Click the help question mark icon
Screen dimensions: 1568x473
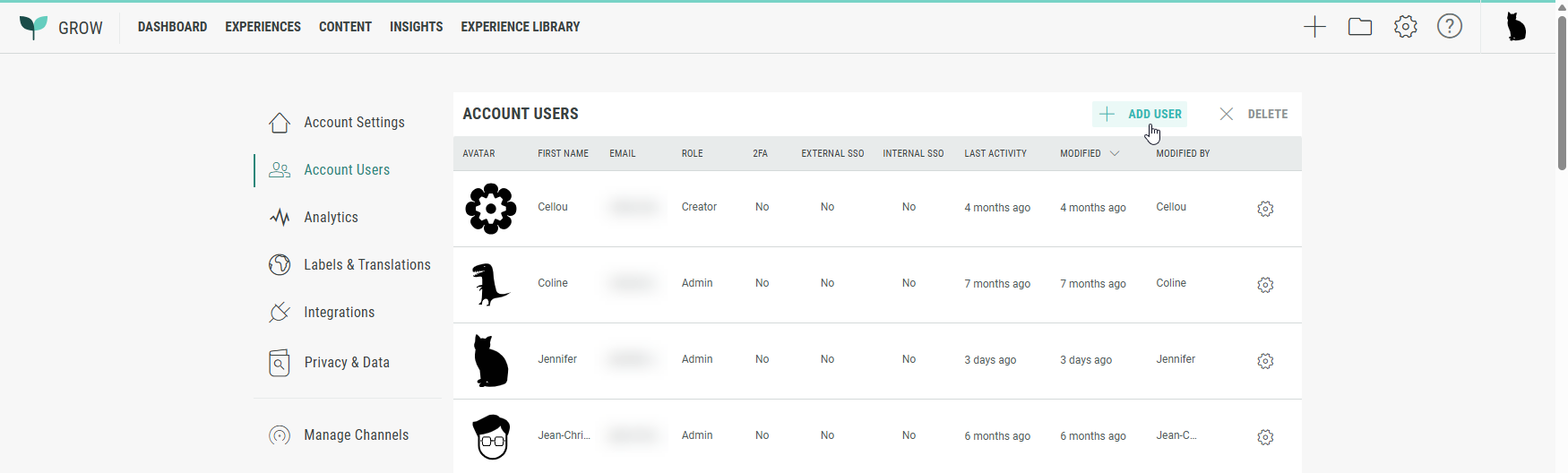coord(1450,27)
